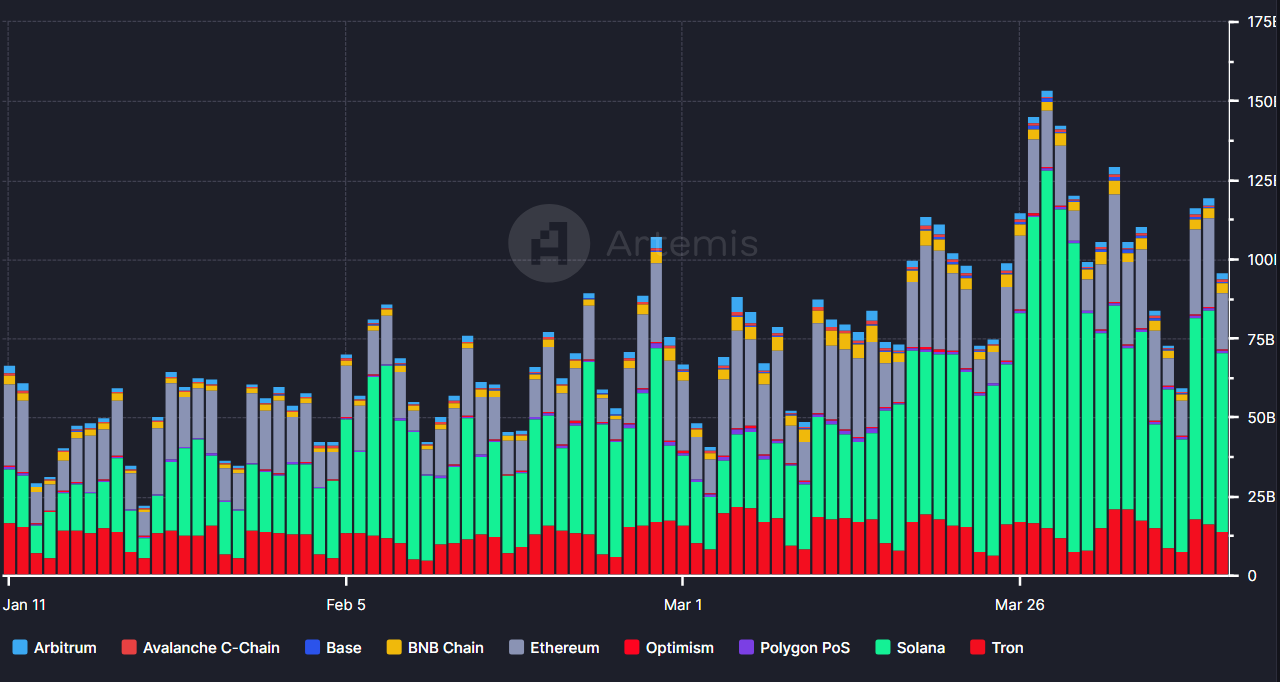Toggle the Tron series off in the legend
Screen dimensions: 1280x682
coord(997,647)
